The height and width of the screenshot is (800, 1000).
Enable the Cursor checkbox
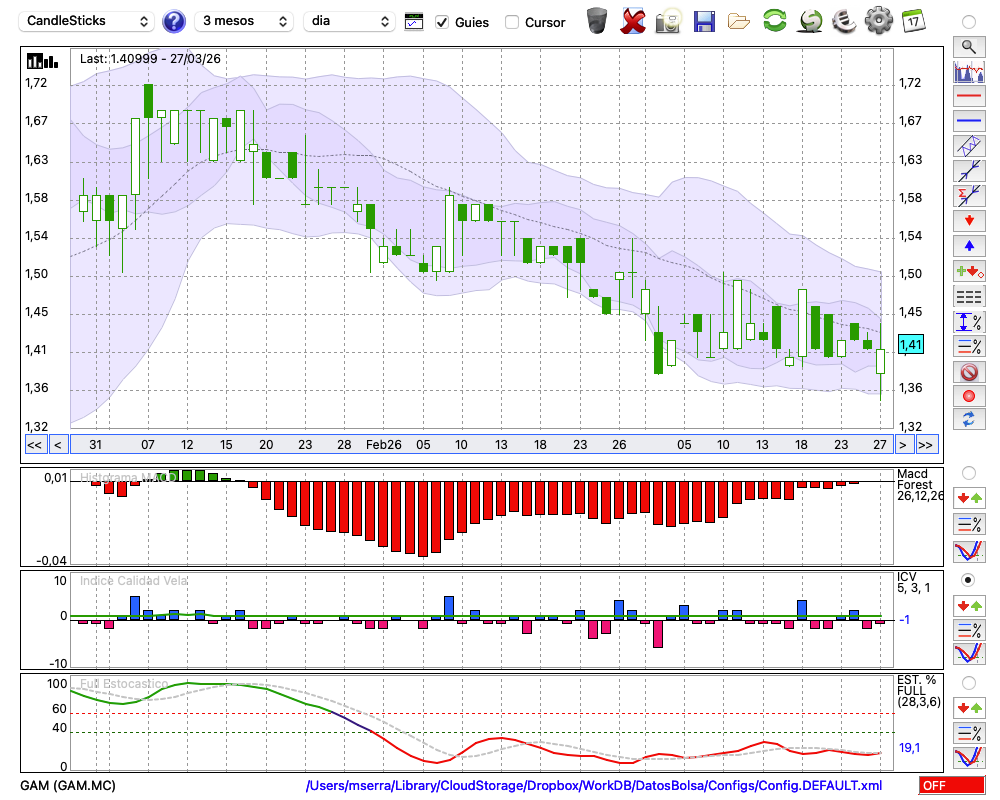(x=512, y=22)
